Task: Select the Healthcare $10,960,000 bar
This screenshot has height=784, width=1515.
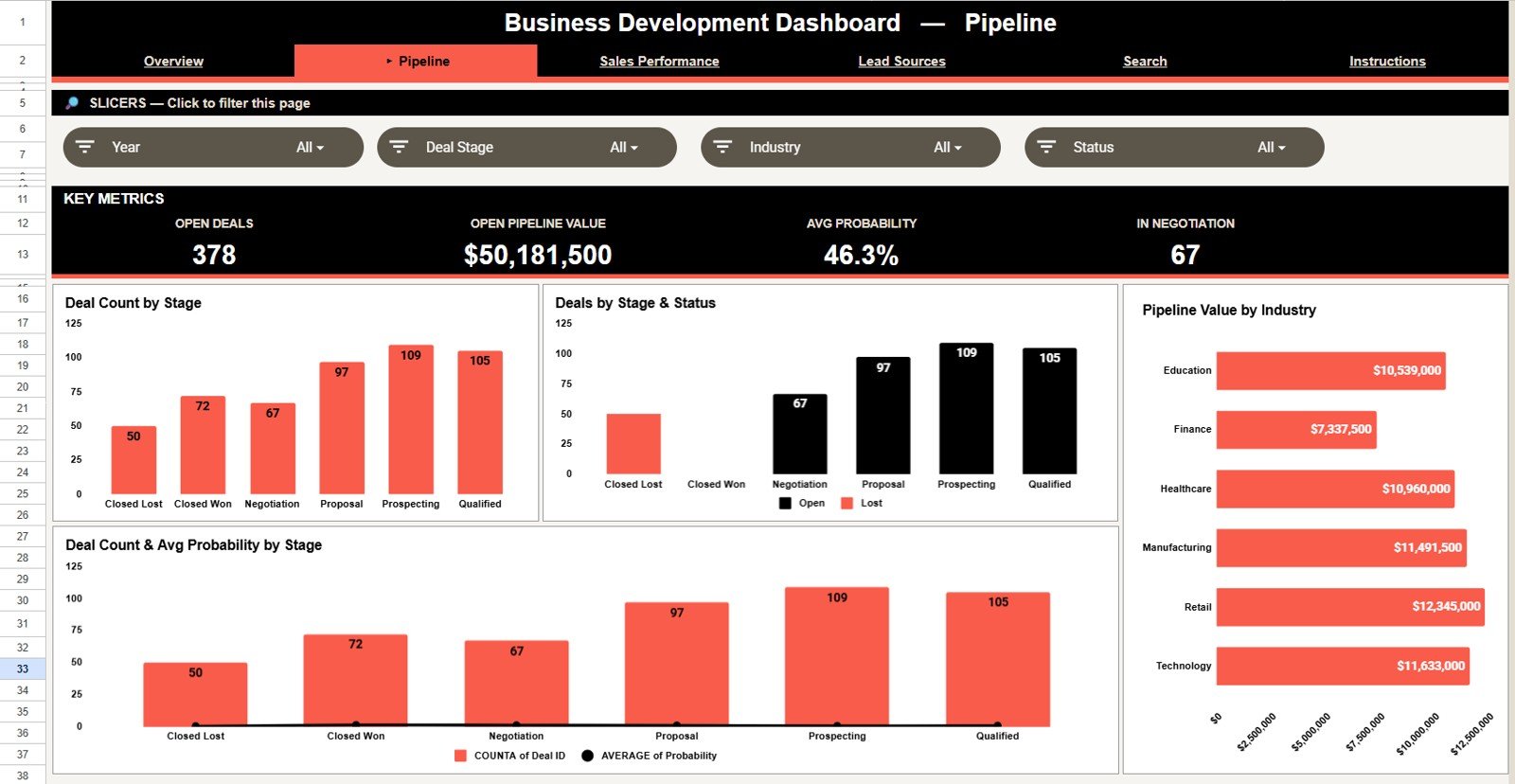Action: (x=1335, y=489)
